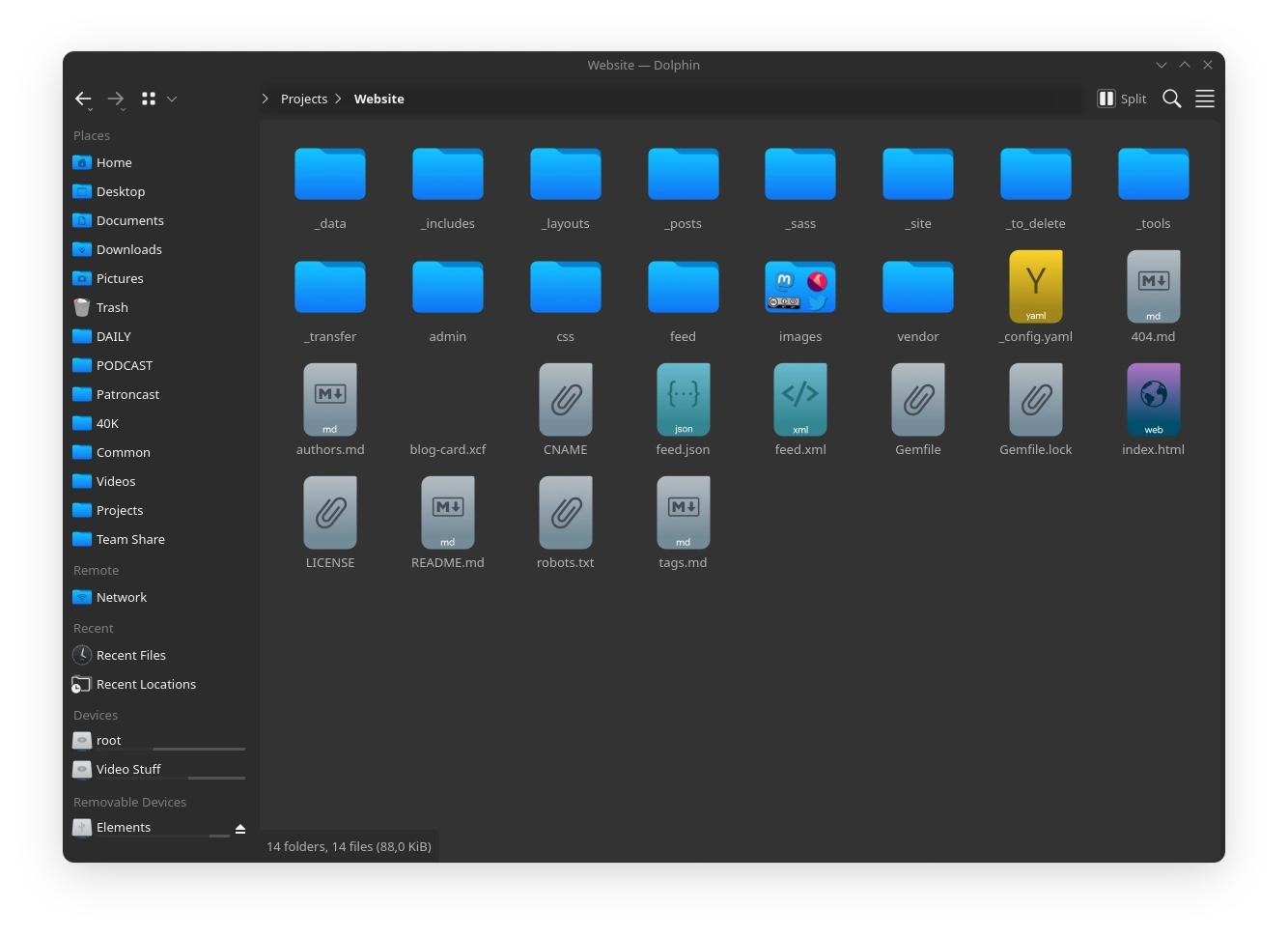Open the view mode dropdown arrow
This screenshot has height=937, width=1288.
172,99
